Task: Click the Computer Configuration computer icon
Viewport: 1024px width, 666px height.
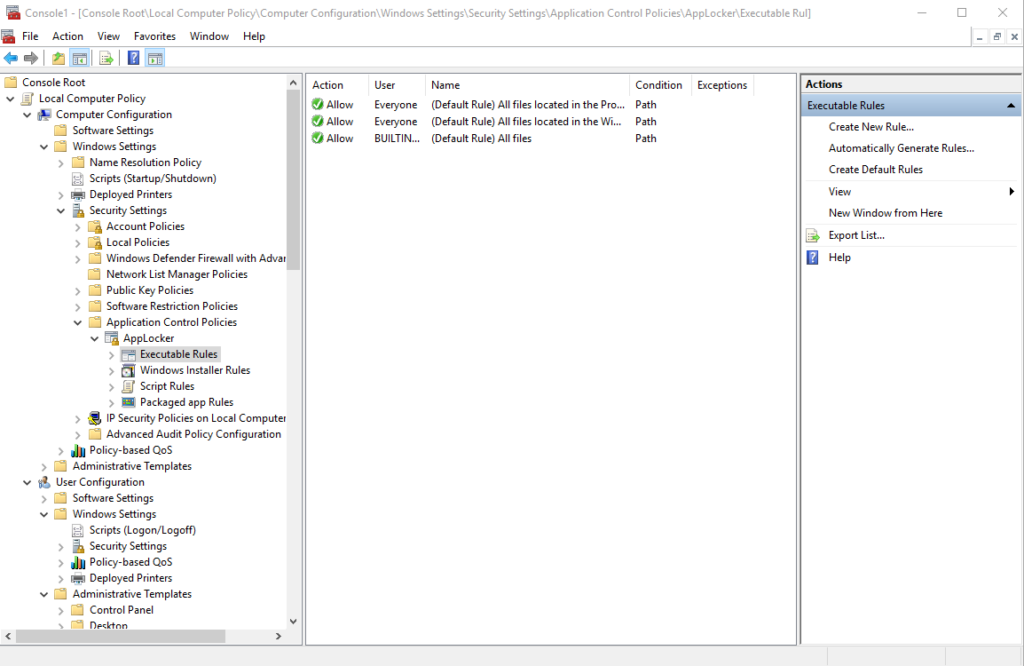Action: pos(44,115)
